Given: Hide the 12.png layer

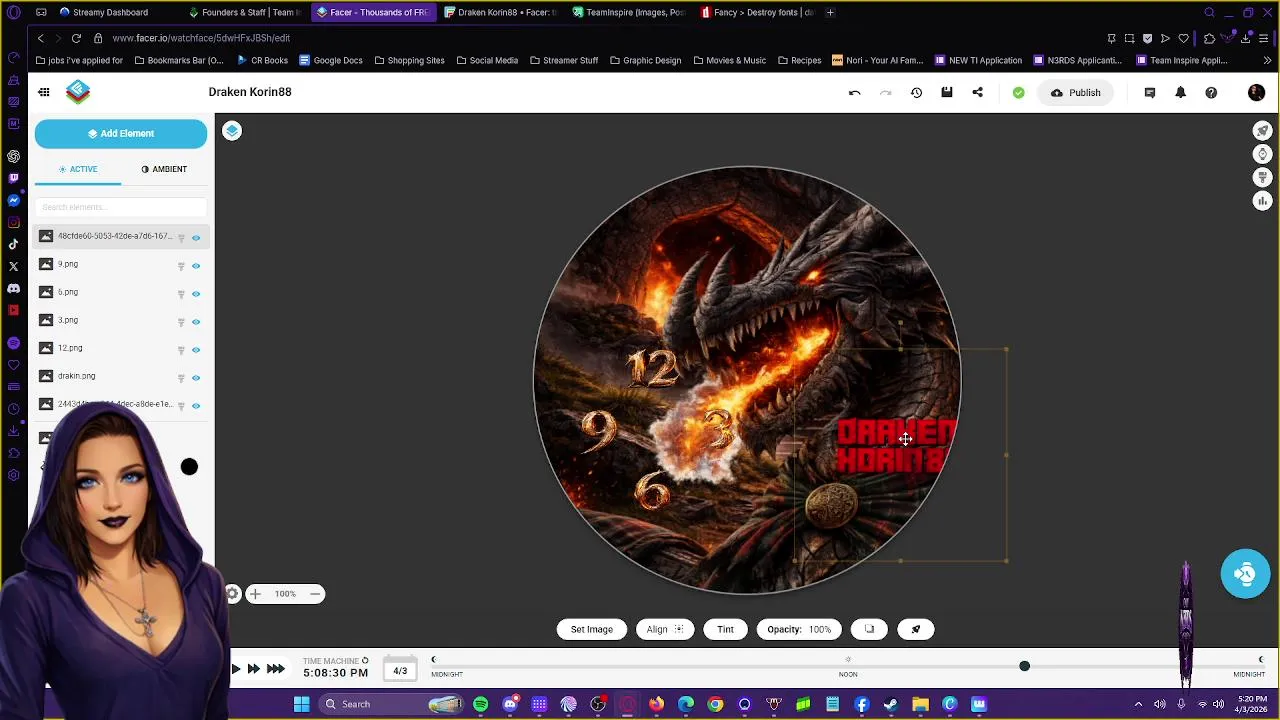Looking at the screenshot, I should tap(196, 350).
